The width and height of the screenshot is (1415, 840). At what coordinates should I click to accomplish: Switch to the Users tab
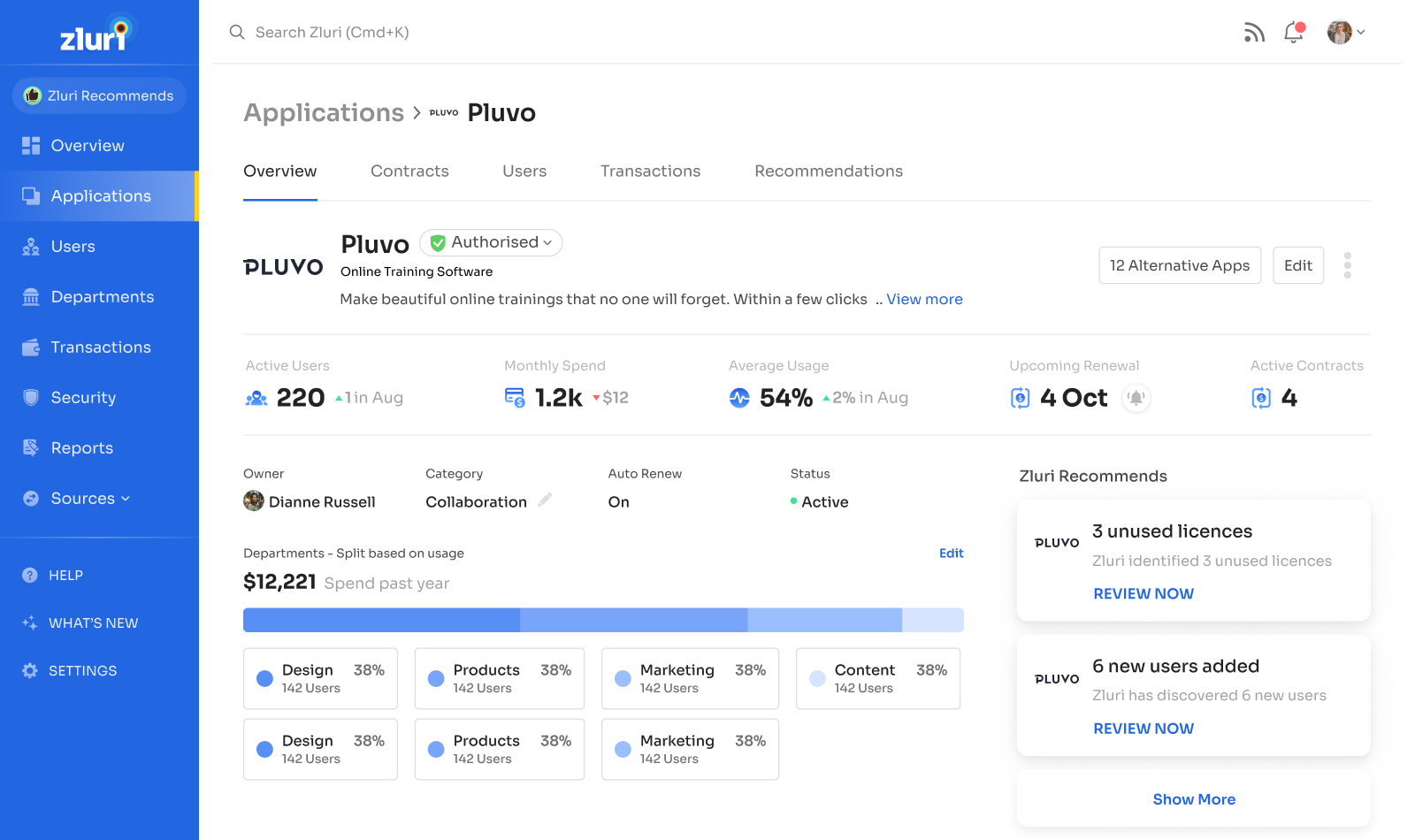(x=524, y=172)
